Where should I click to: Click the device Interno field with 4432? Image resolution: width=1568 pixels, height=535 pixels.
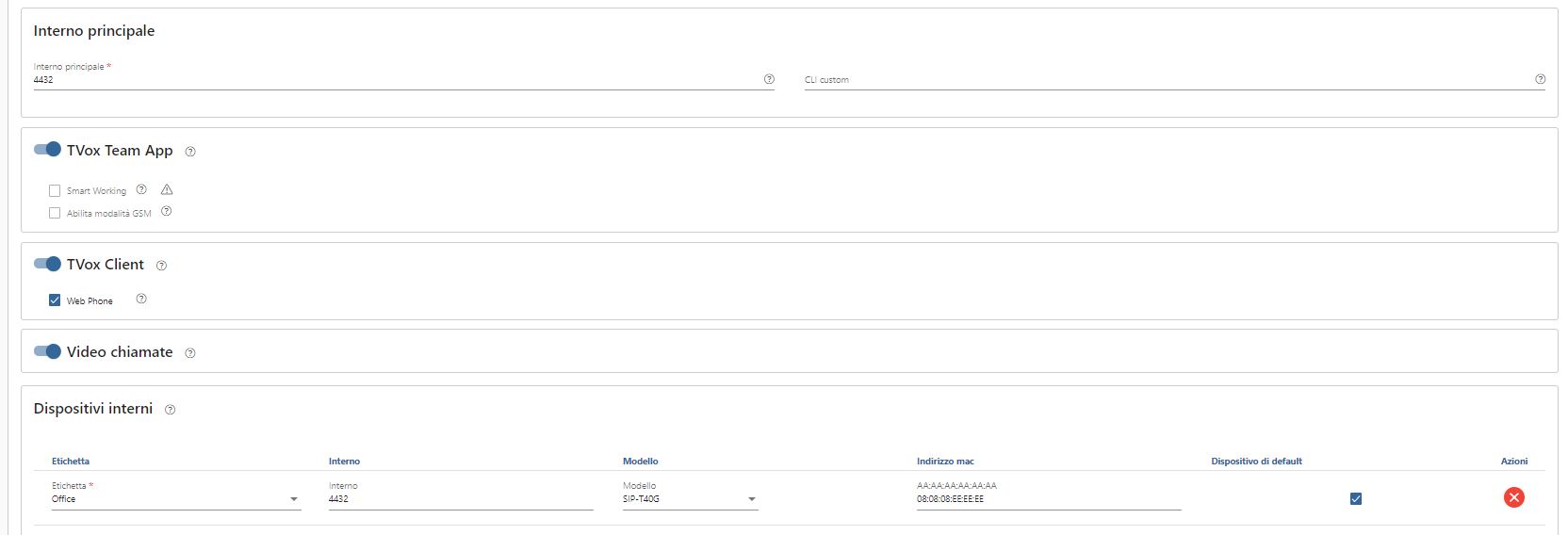[461, 499]
